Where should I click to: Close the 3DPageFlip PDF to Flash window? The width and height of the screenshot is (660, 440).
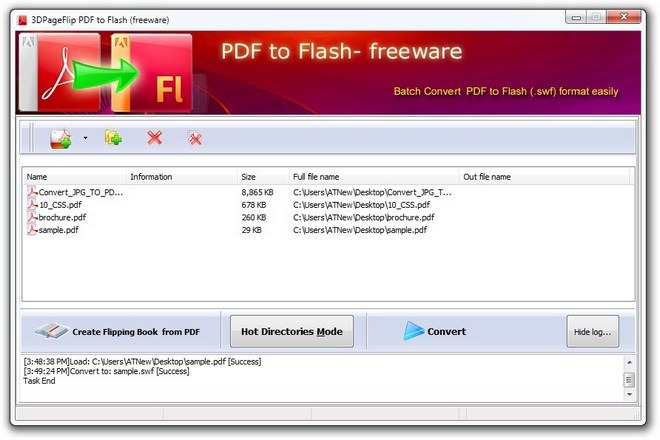(x=625, y=17)
